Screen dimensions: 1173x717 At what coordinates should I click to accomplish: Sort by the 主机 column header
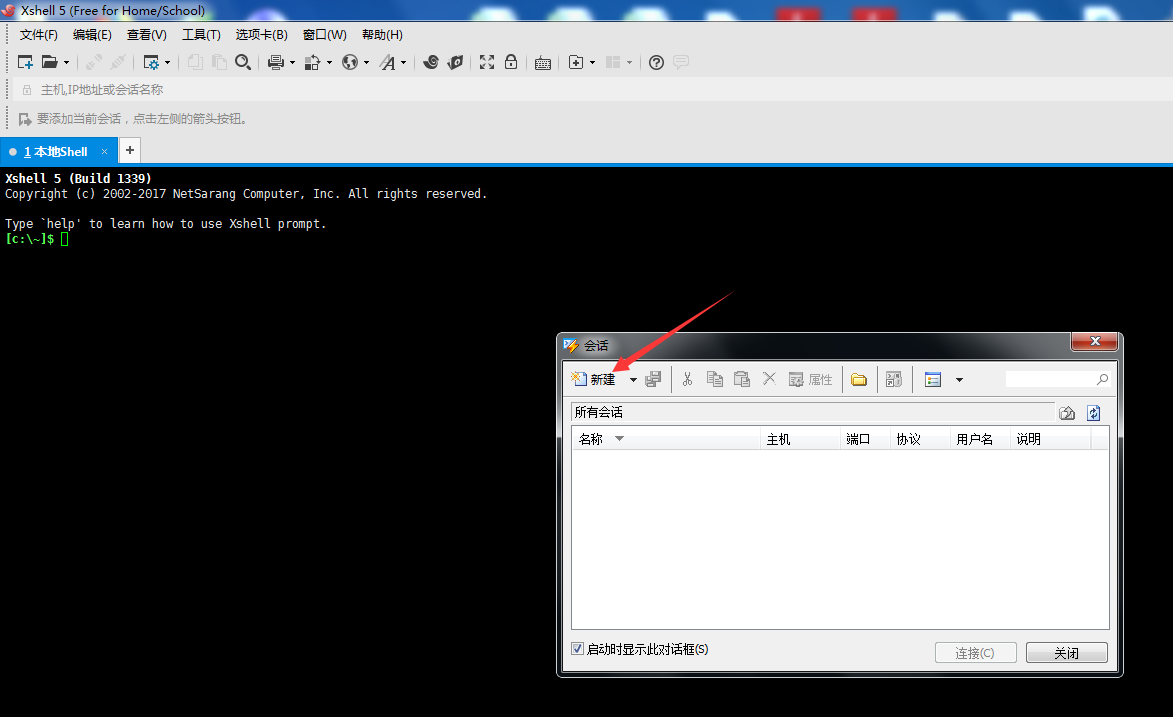coord(800,439)
